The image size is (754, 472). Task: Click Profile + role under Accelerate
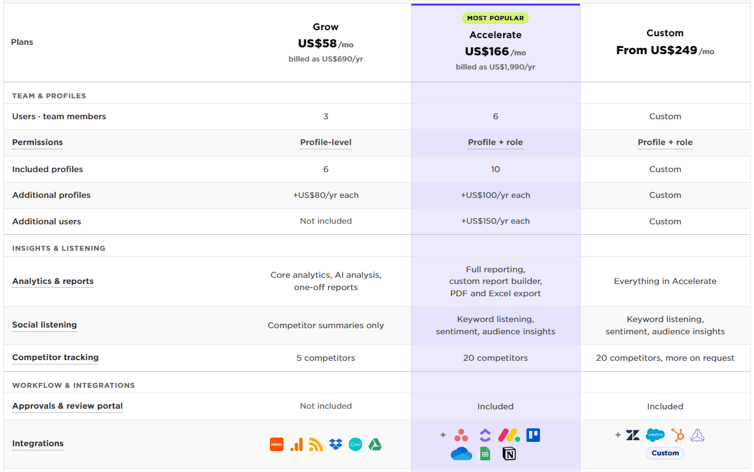pos(495,142)
